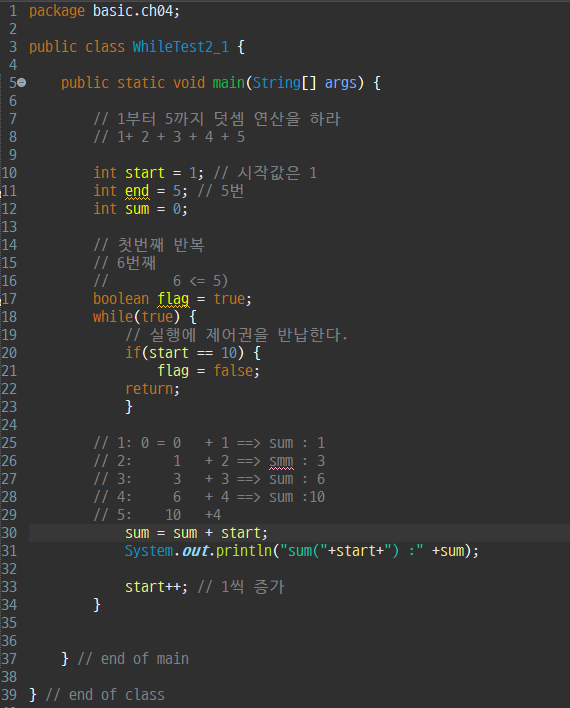
Task: Click the string literal "sum("
Action: 304,551
